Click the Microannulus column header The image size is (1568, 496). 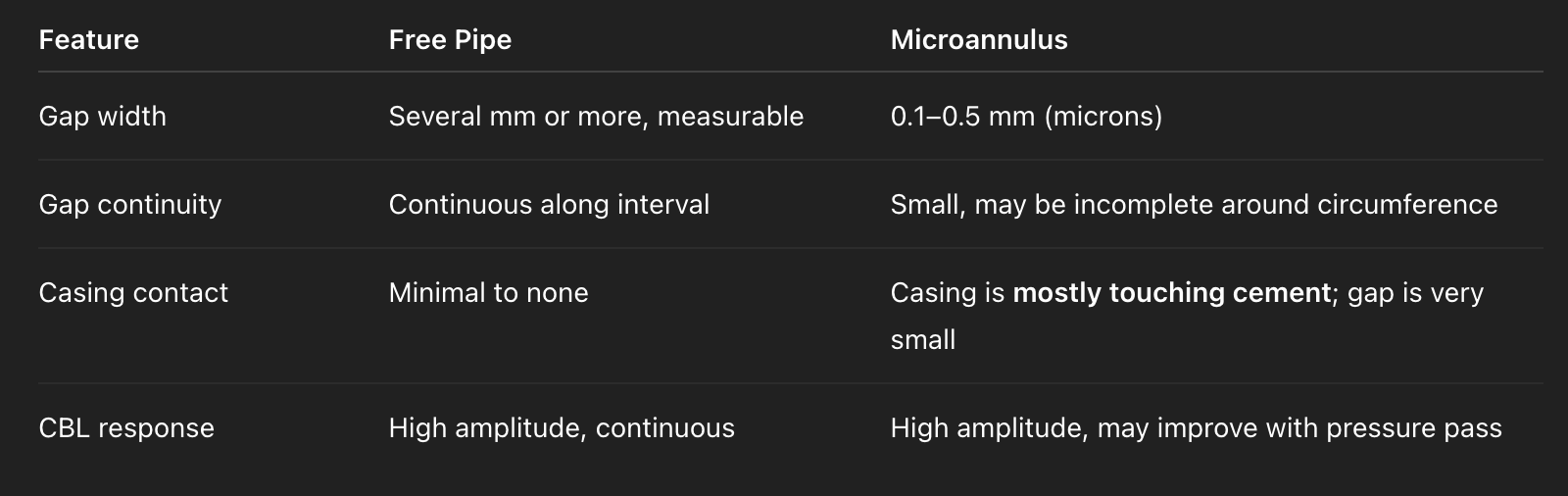(978, 40)
